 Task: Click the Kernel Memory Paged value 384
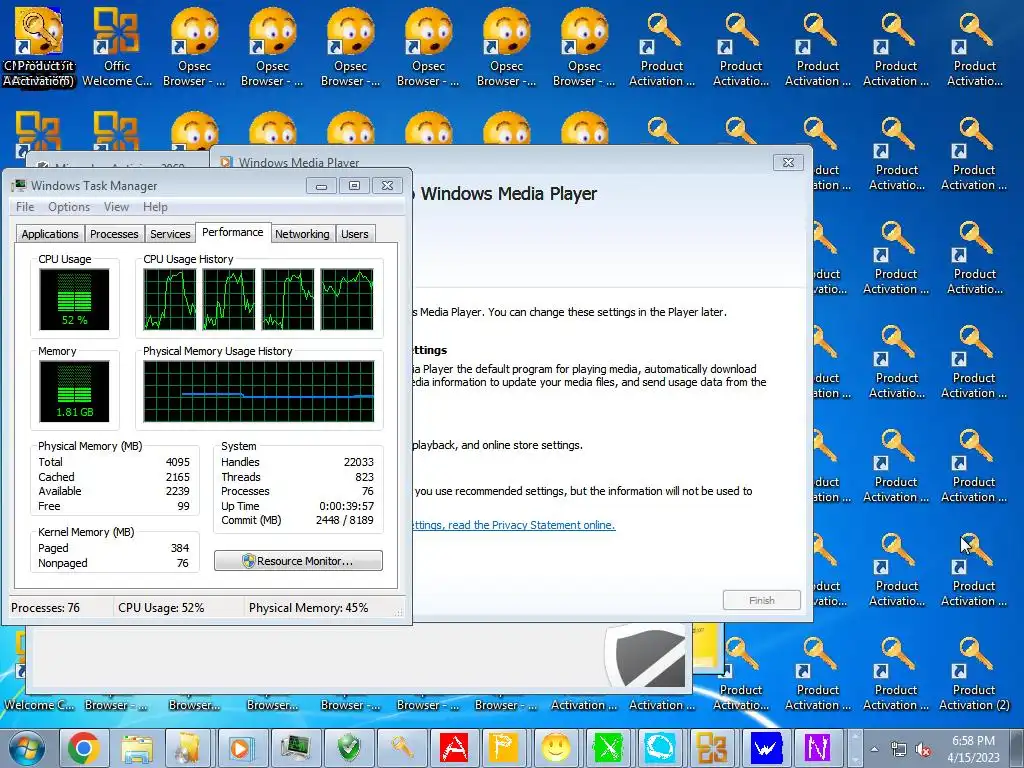(x=180, y=548)
